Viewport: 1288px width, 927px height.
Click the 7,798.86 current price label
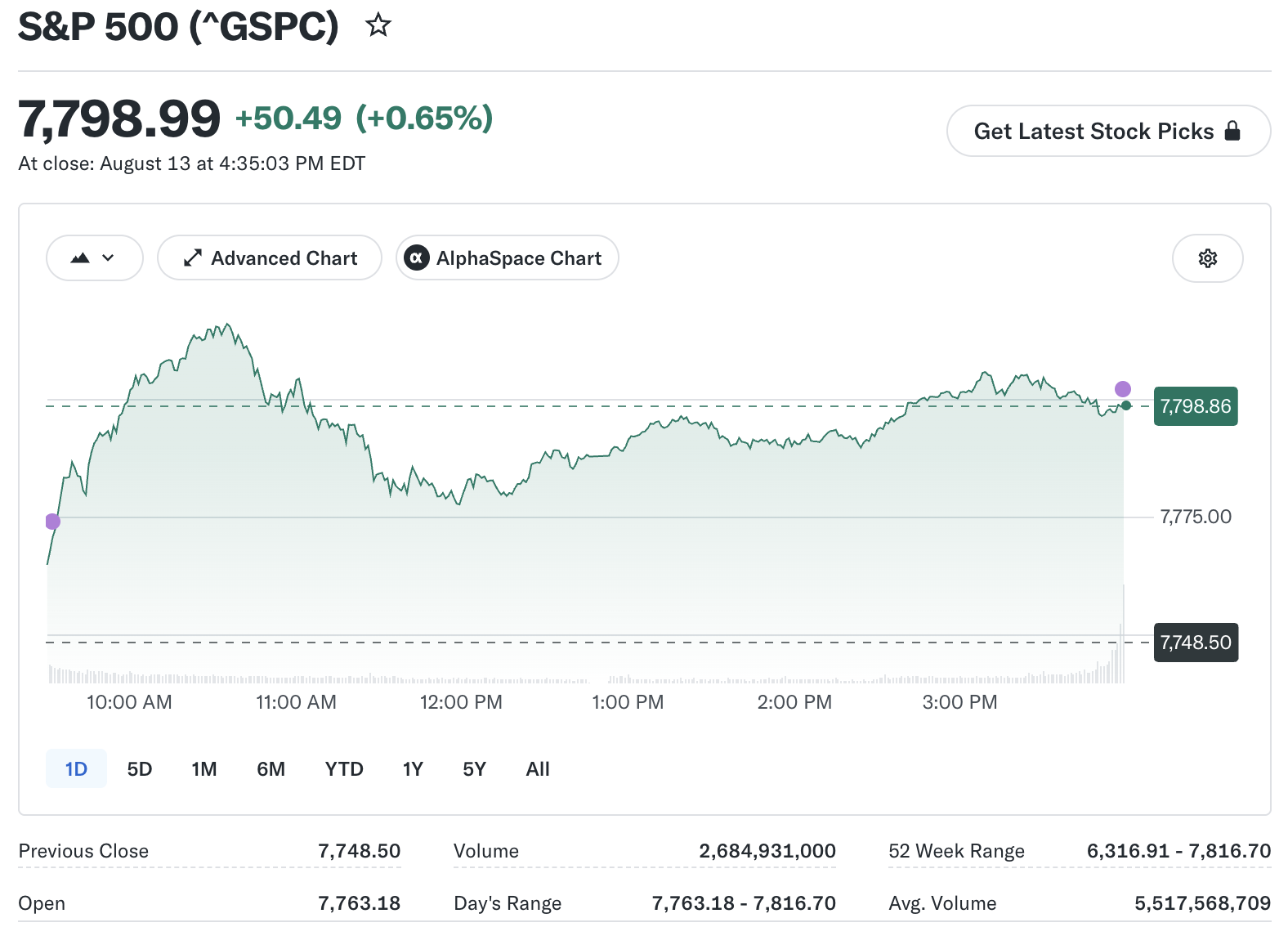click(x=1196, y=406)
